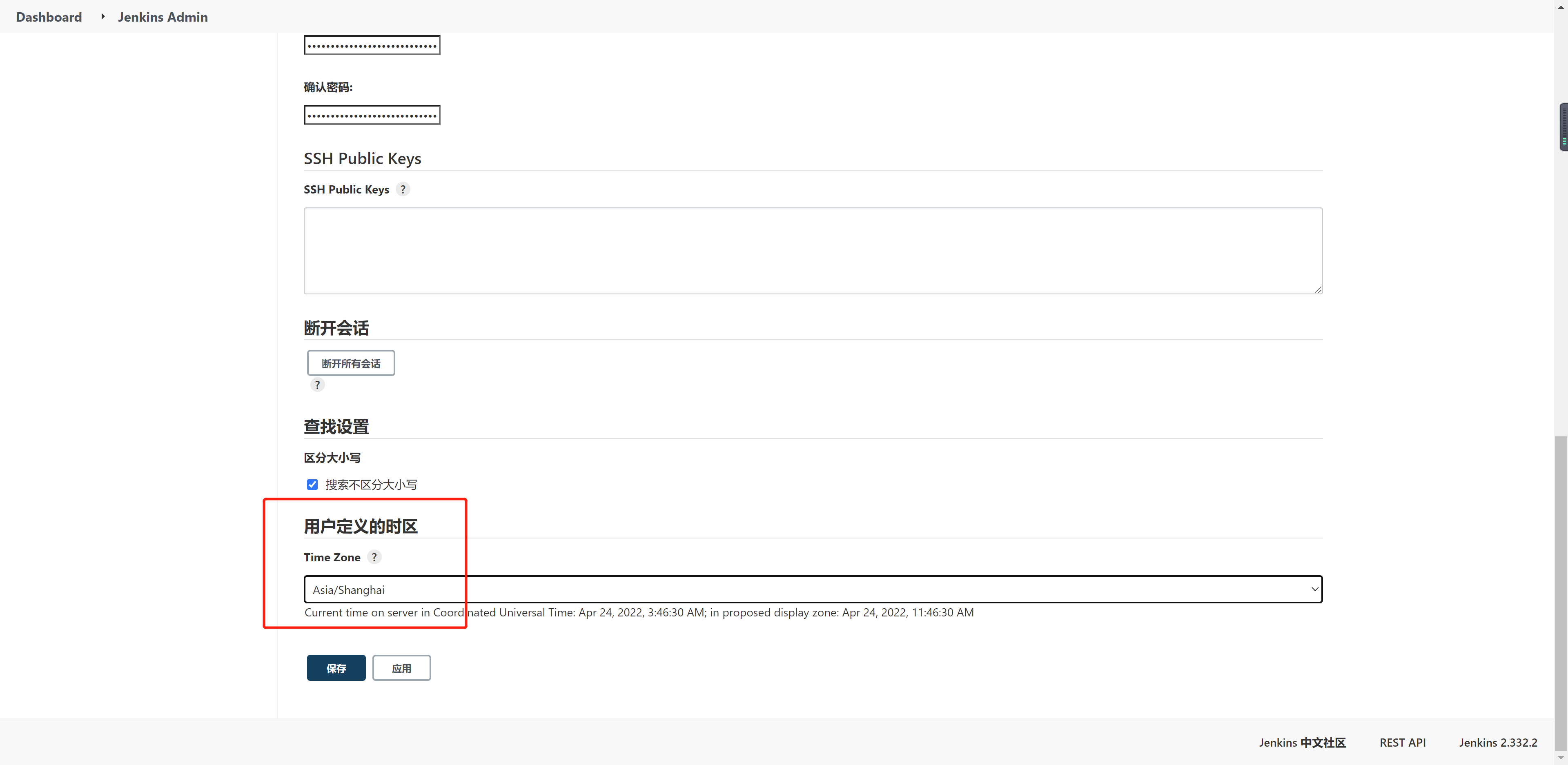
Task: Open the Jenkins Admin breadcrumb
Action: pyautogui.click(x=163, y=17)
